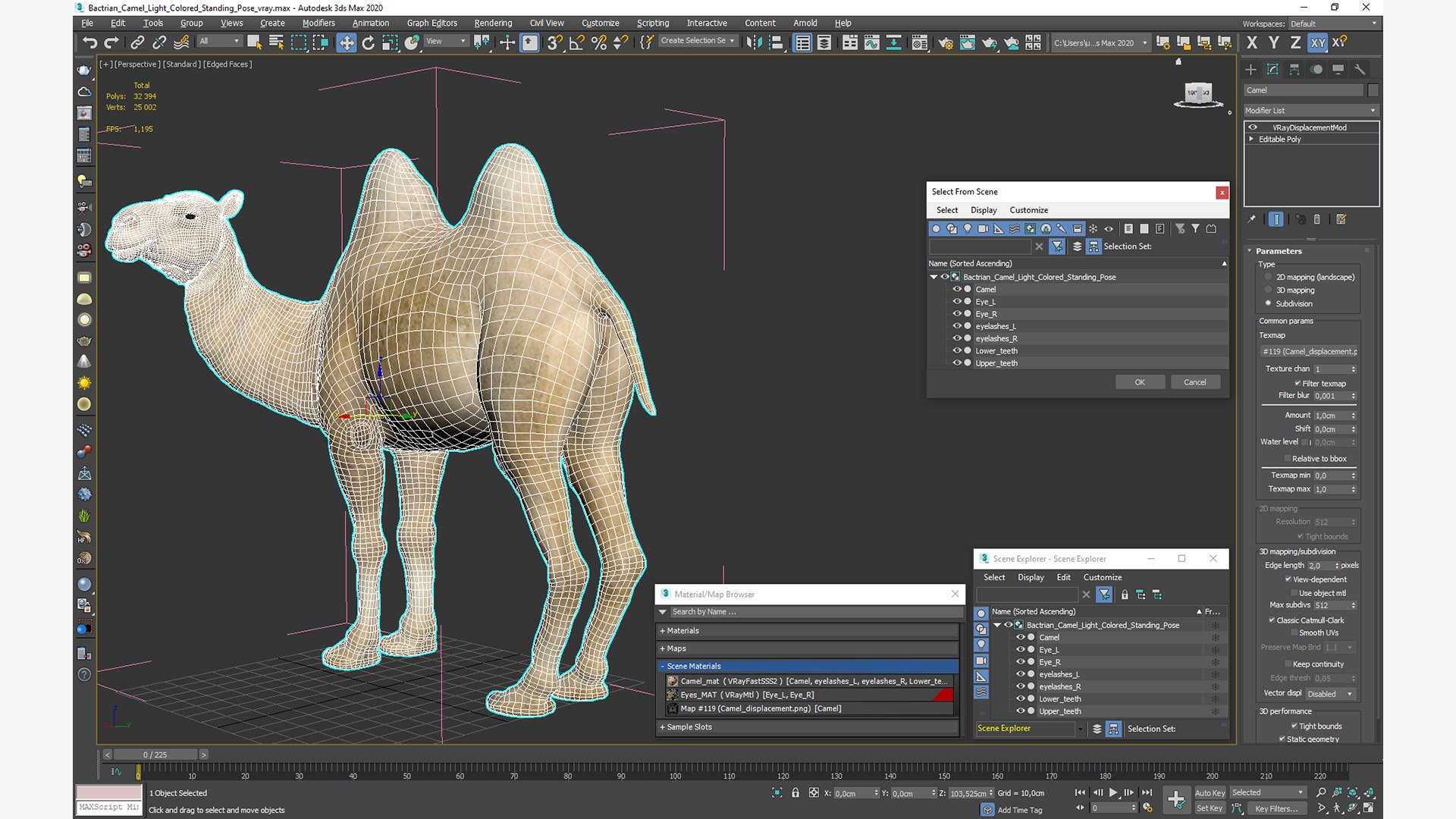Click the Set Key button
This screenshot has height=819, width=1456.
pos(1210,808)
